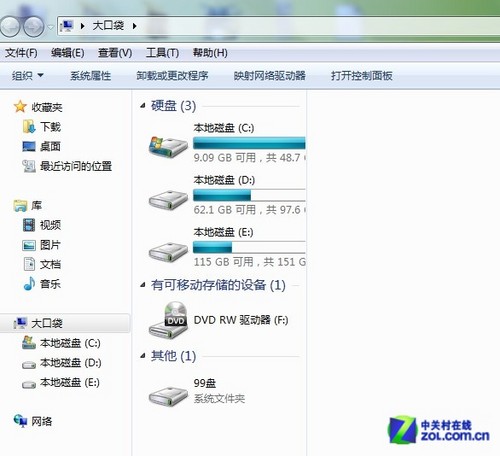Open the 99盘 system folder icon
500x456 pixels.
[x=168, y=395]
